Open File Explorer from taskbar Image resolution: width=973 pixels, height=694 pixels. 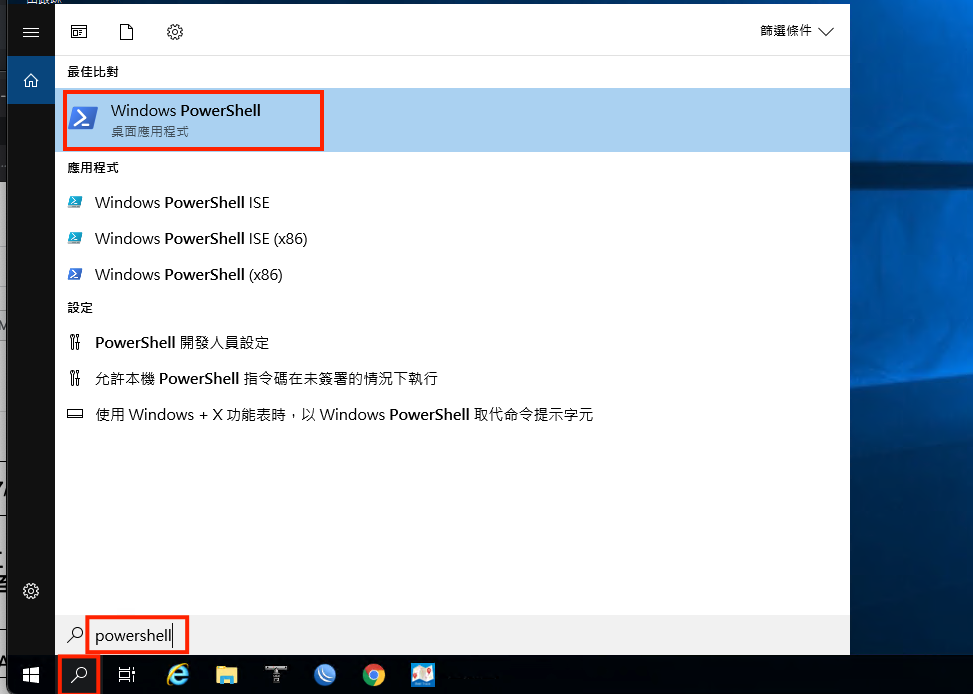point(227,675)
